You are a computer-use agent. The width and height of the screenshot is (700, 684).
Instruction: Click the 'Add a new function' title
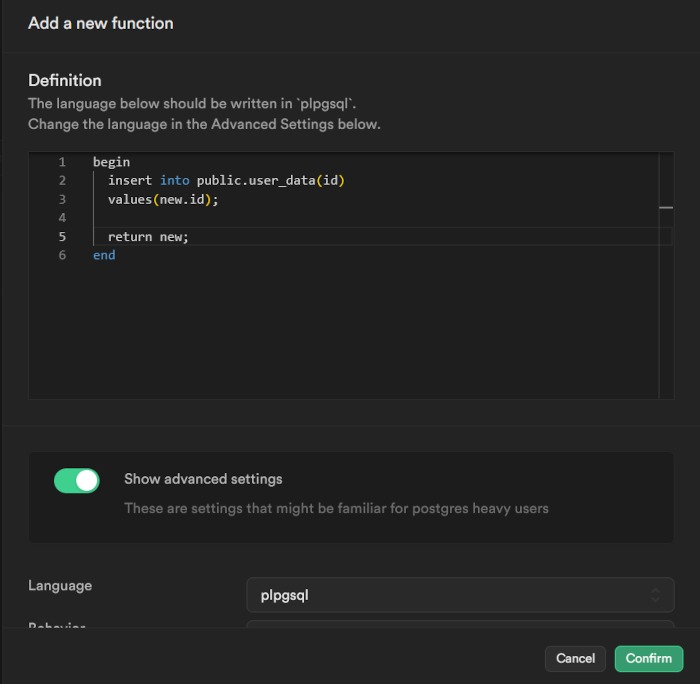pyautogui.click(x=101, y=23)
